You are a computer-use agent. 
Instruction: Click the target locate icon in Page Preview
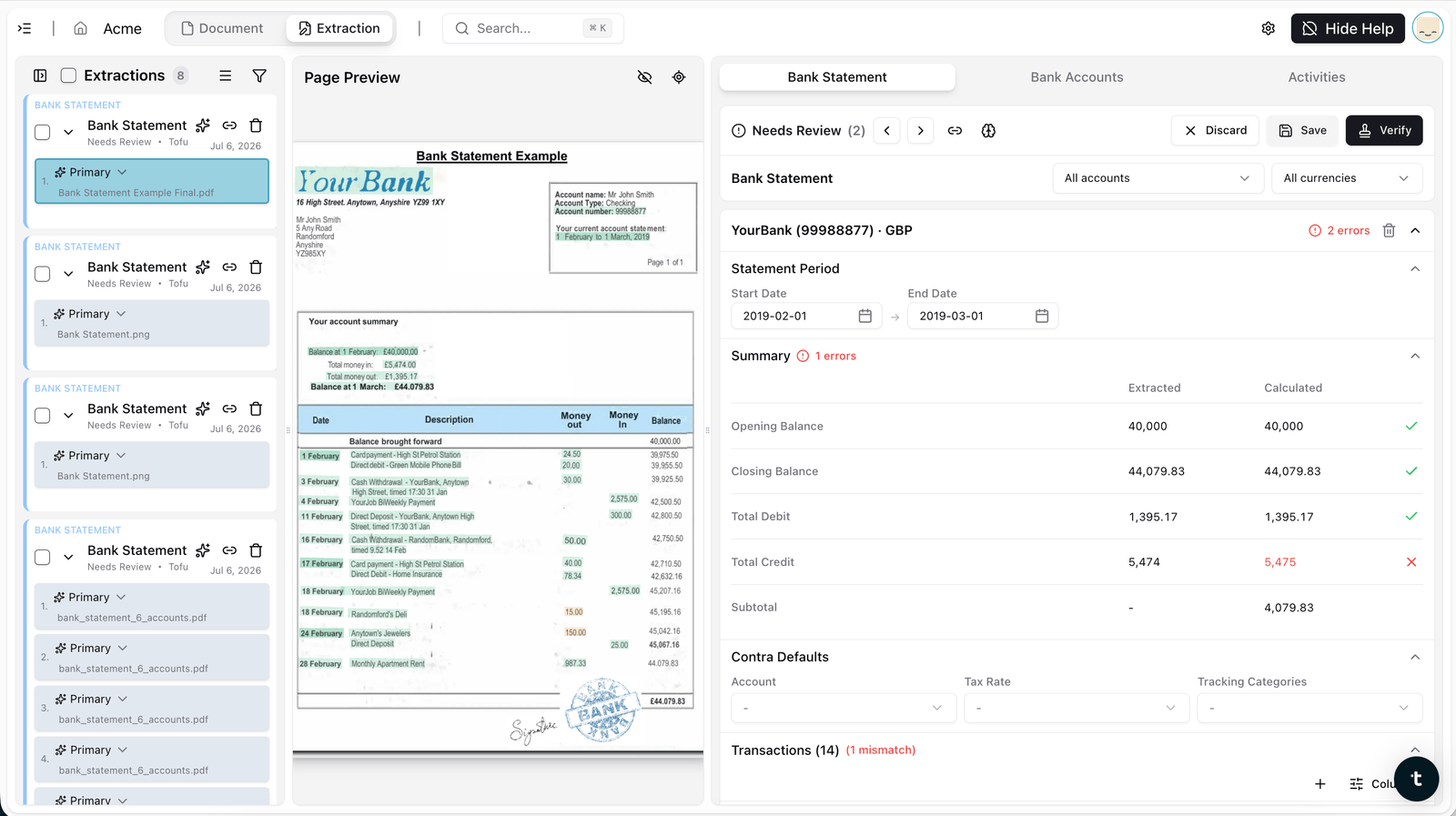679,77
